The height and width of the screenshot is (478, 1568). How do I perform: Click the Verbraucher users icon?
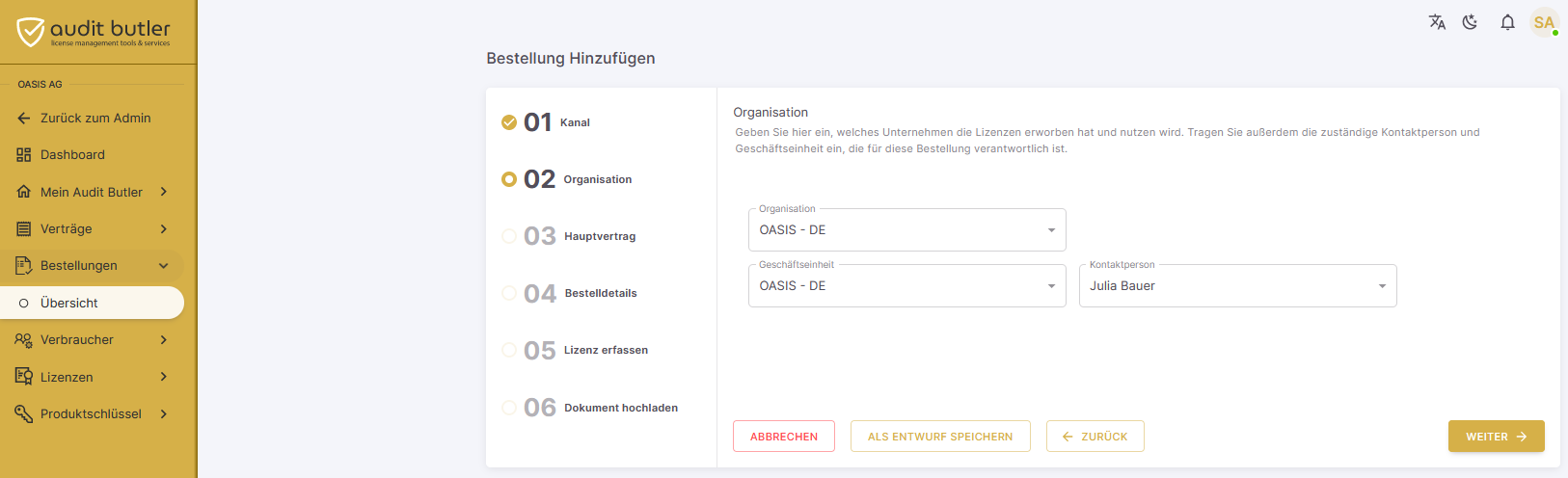pos(24,340)
